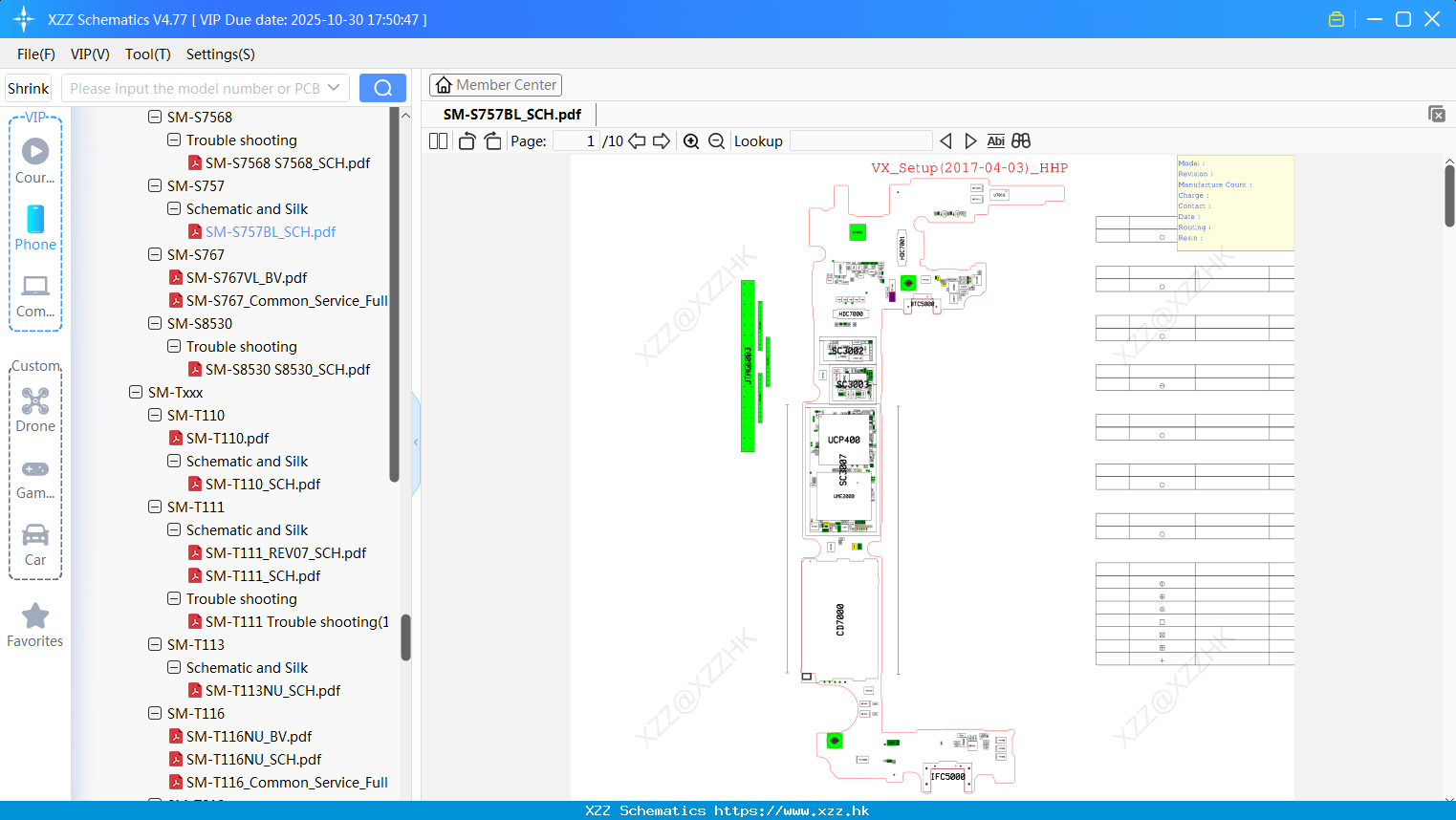Collapse the SM-T110 tree node
Viewport: 1456px width, 820px height.
(154, 415)
